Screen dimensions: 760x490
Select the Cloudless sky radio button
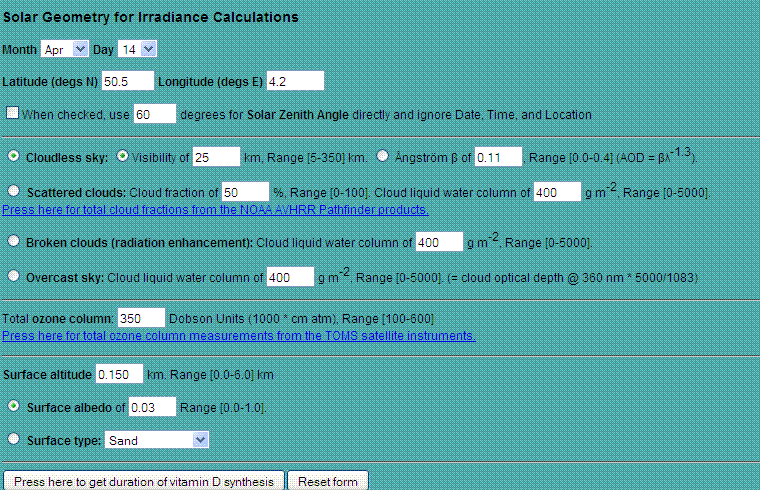point(13,157)
